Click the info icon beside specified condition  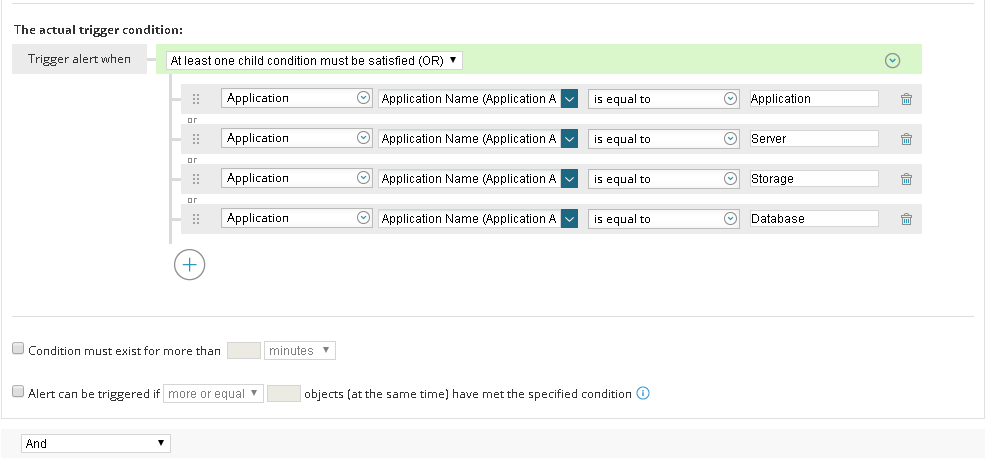(643, 393)
